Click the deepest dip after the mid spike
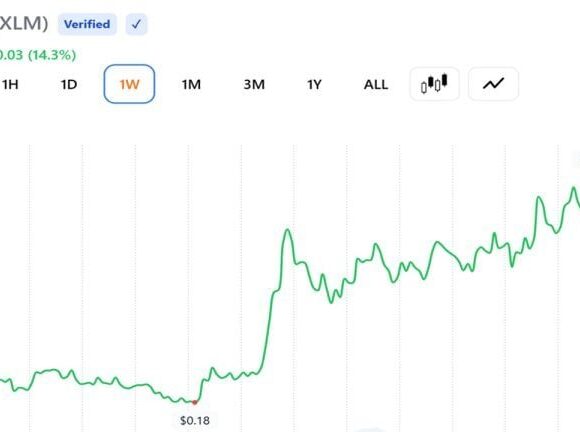The width and height of the screenshot is (580, 432). point(331,302)
